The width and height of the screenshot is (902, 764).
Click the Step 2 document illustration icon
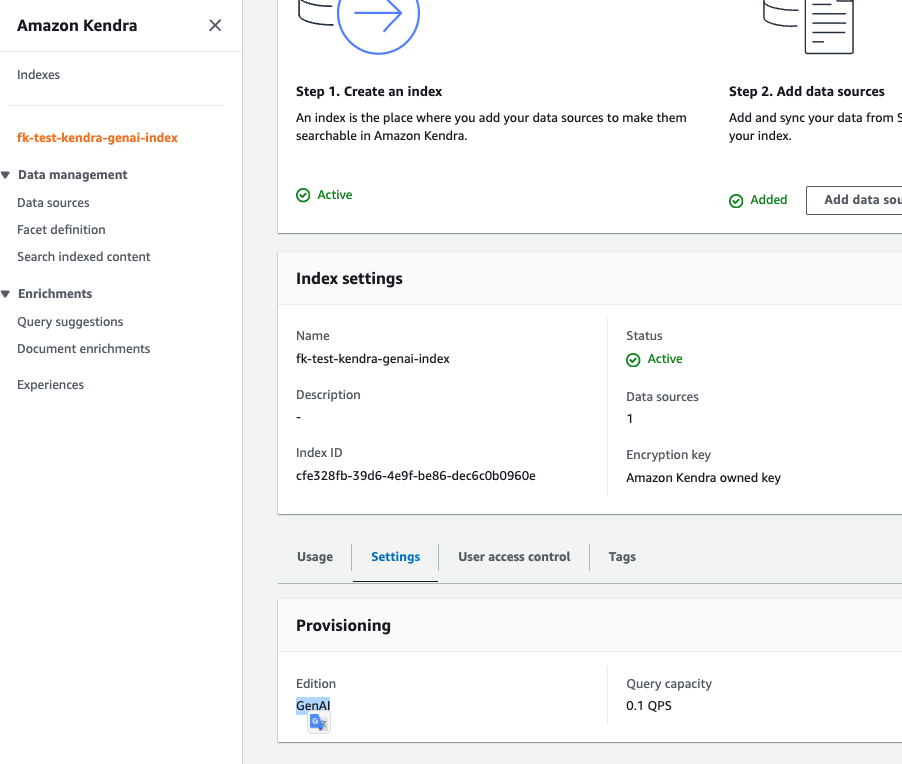[829, 26]
